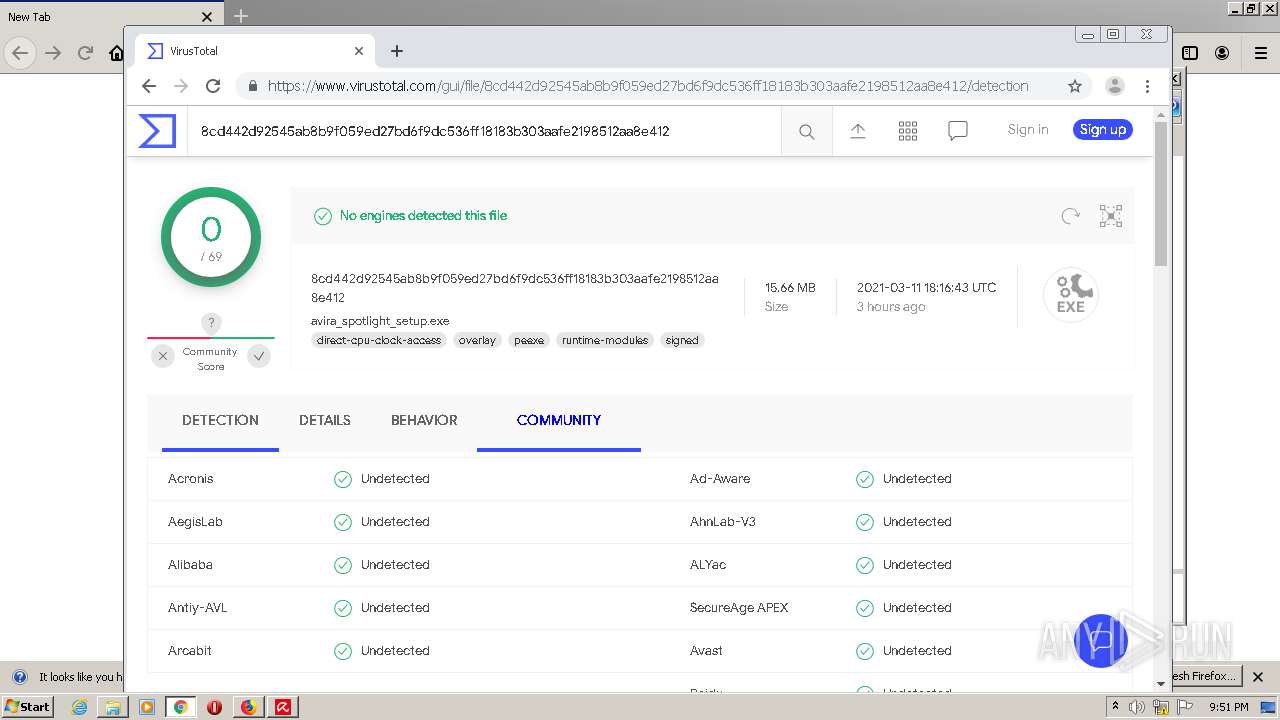Image resolution: width=1280 pixels, height=720 pixels.
Task: Open the Firefox account icon
Action: coord(1222,53)
